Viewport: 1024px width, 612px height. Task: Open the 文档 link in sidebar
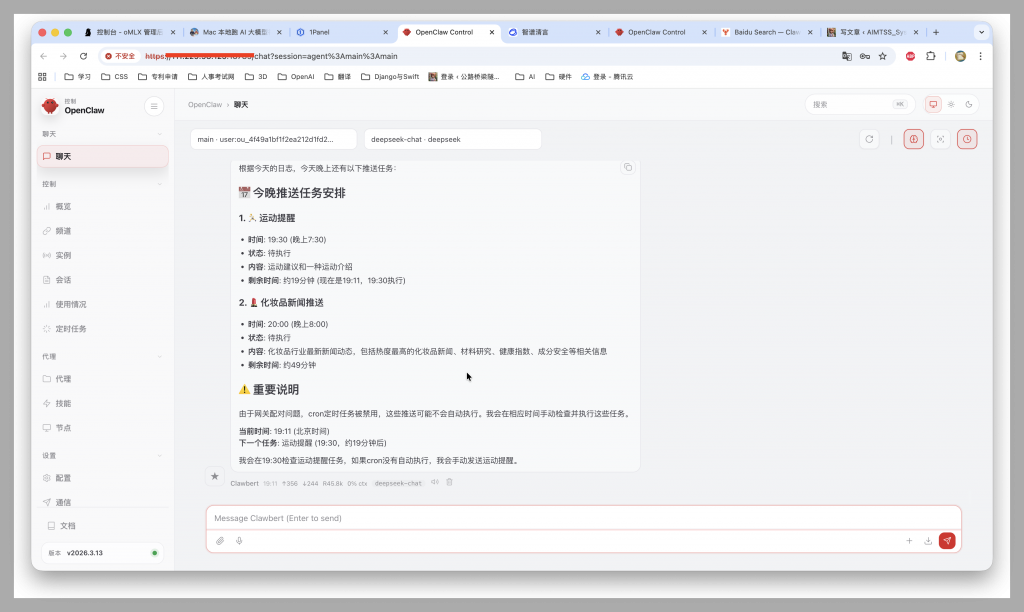(67, 525)
